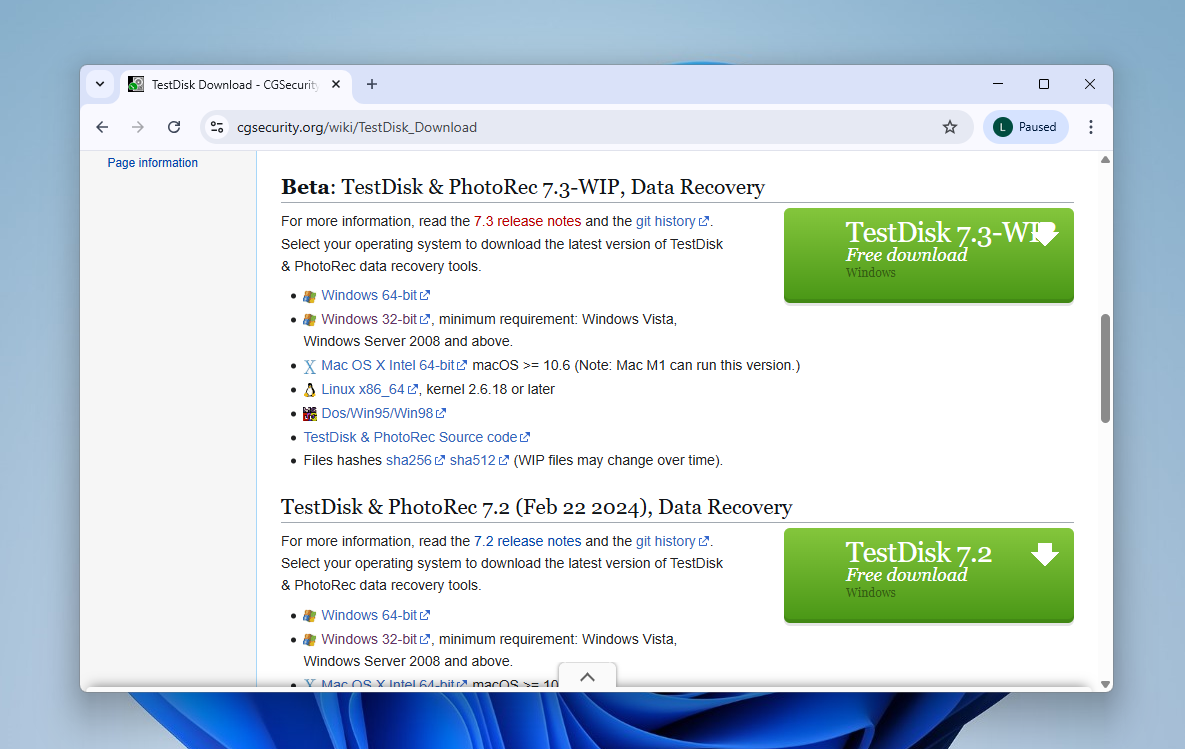Click the Windows flag icon beside 7.3-WIP 32-bit

pyautogui.click(x=310, y=320)
